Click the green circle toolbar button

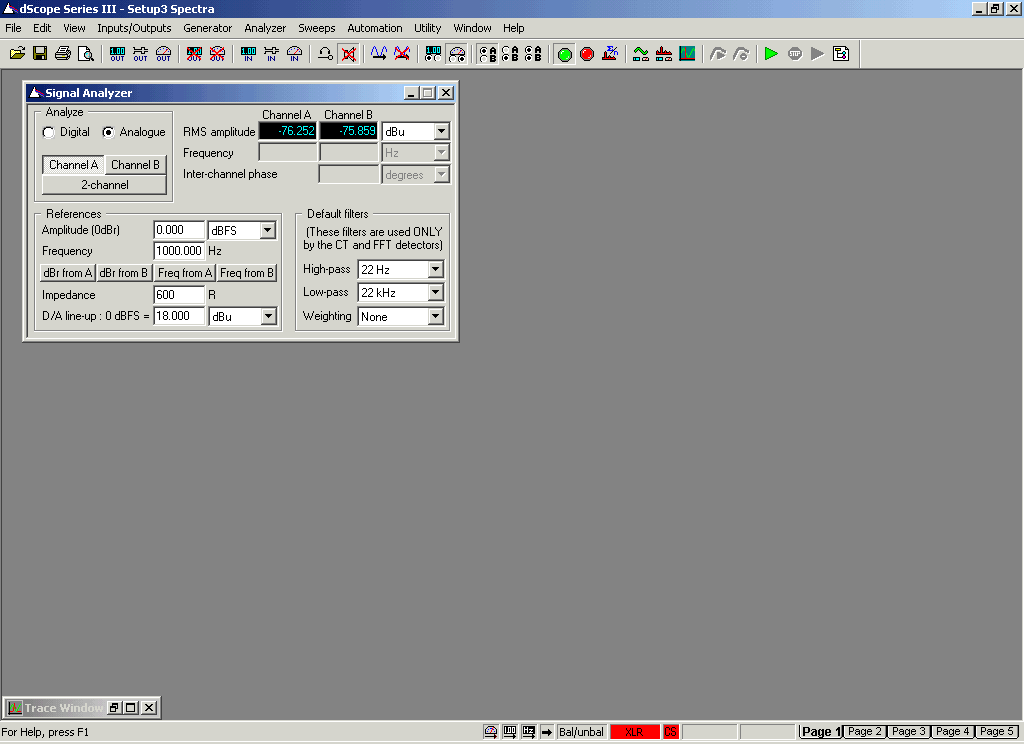[564, 54]
